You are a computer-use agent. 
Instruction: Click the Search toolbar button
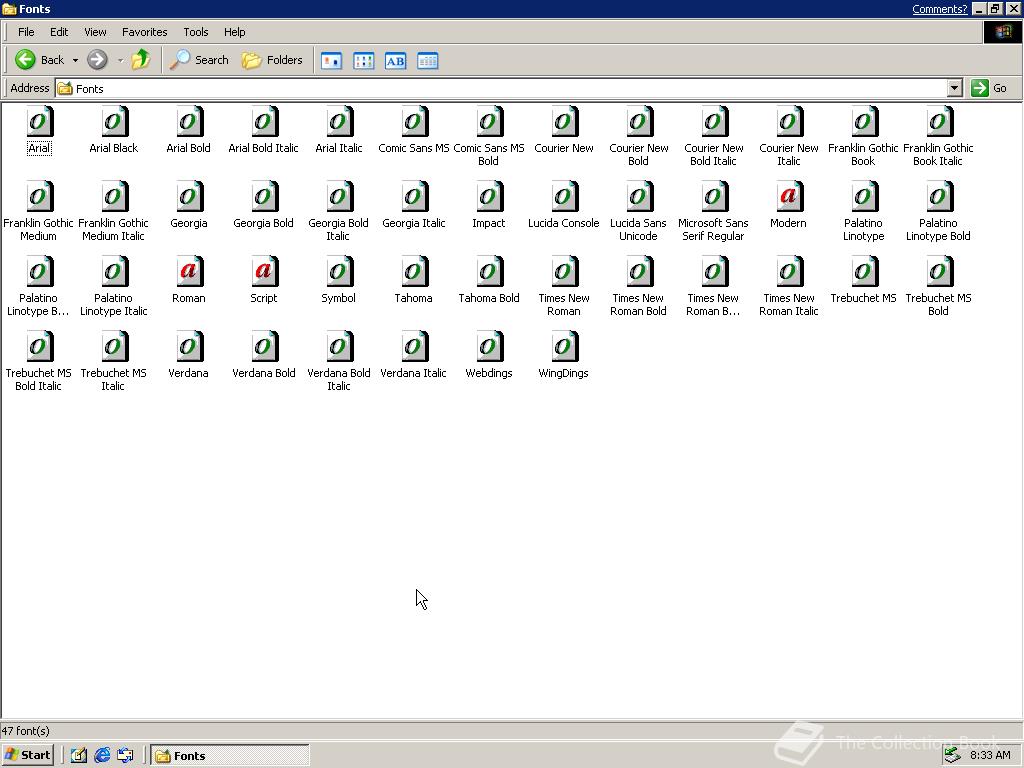tap(199, 60)
